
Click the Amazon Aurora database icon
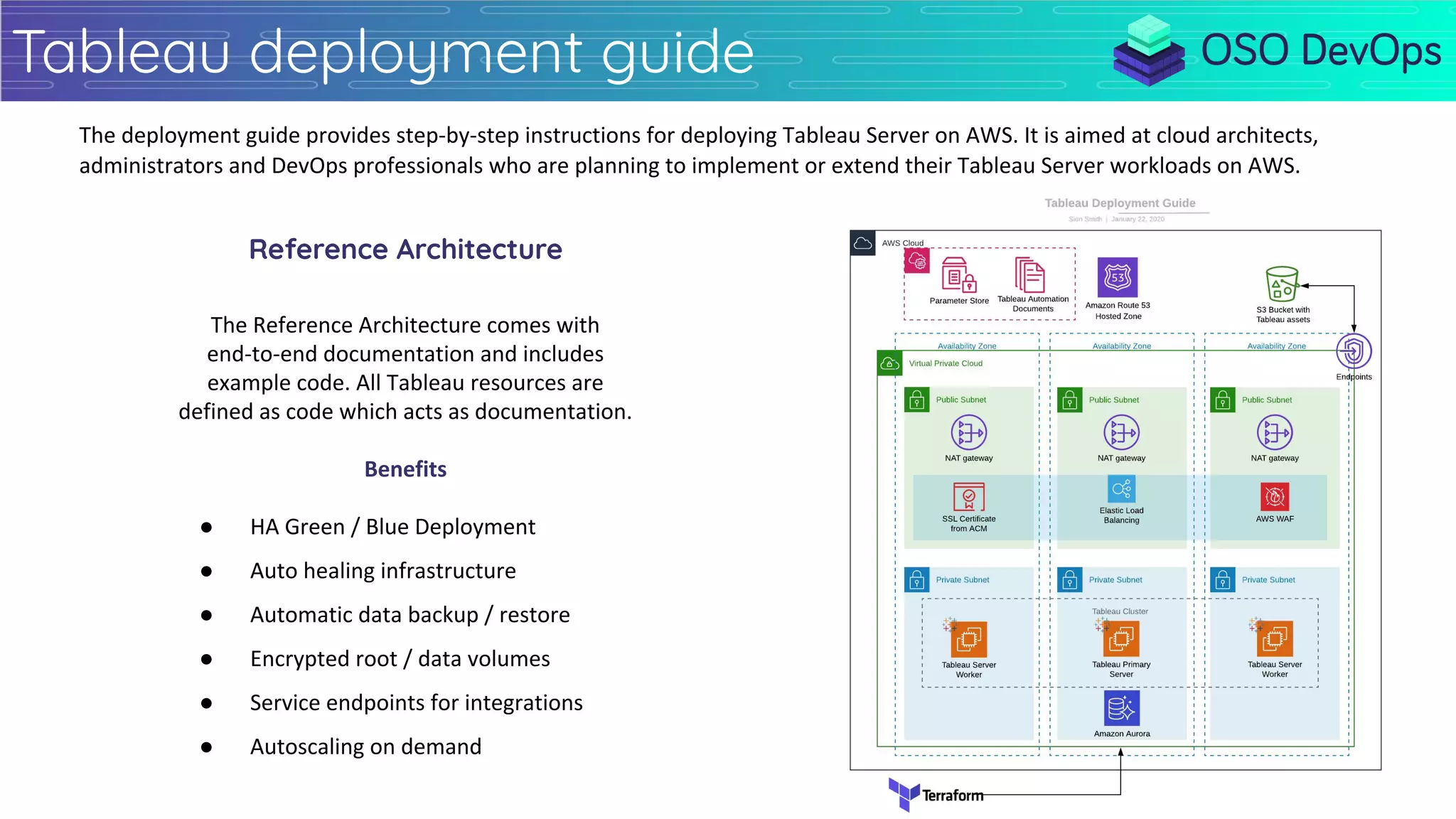coord(1121,708)
